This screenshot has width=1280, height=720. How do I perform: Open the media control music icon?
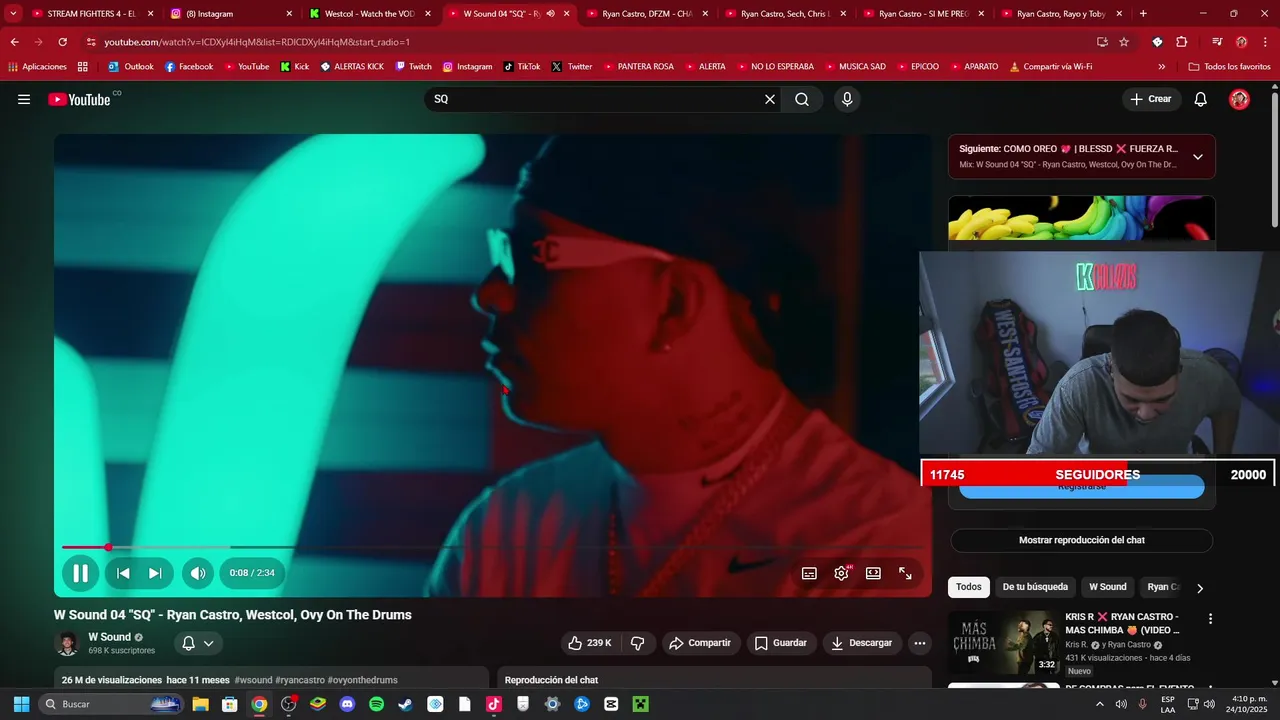tap(1217, 42)
